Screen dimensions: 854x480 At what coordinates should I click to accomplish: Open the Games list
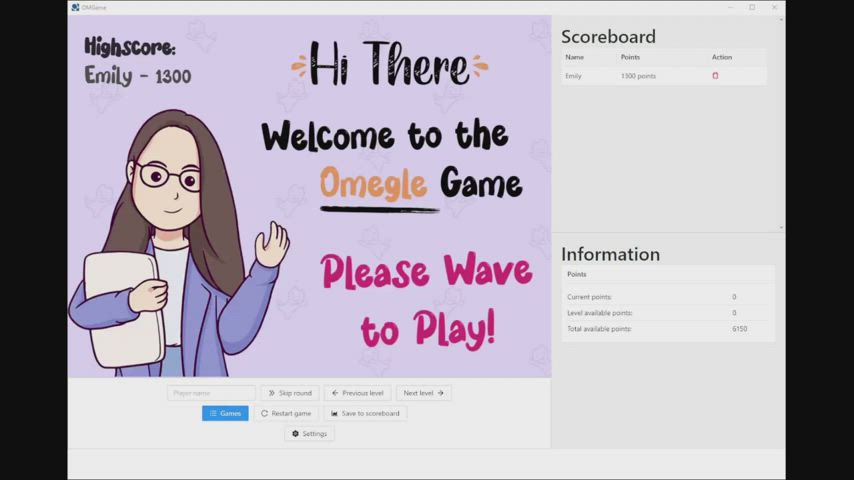[225, 413]
